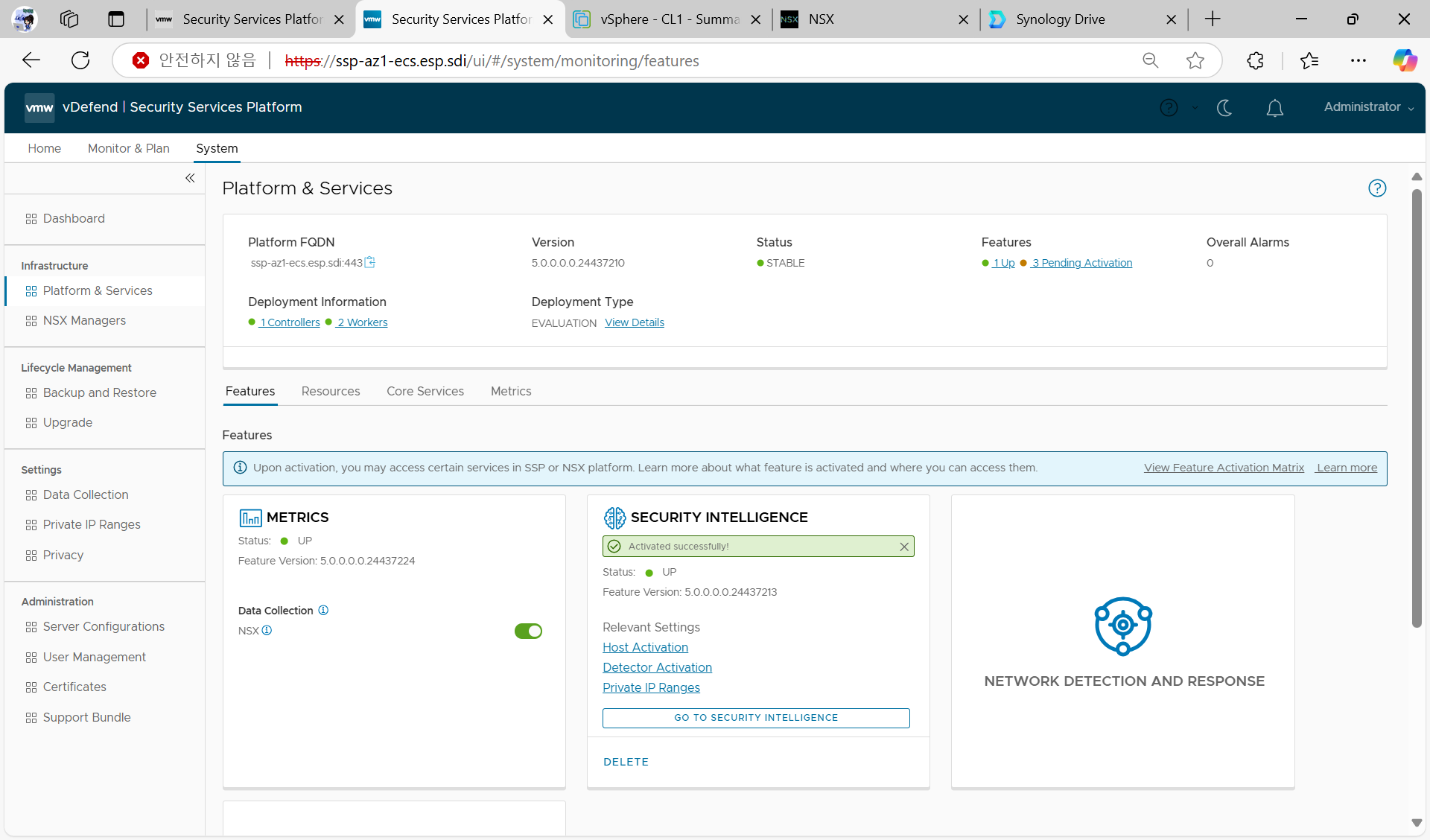Switch to the vSphere CL1 Summary tab
Image resolution: width=1430 pixels, height=840 pixels.
669,19
